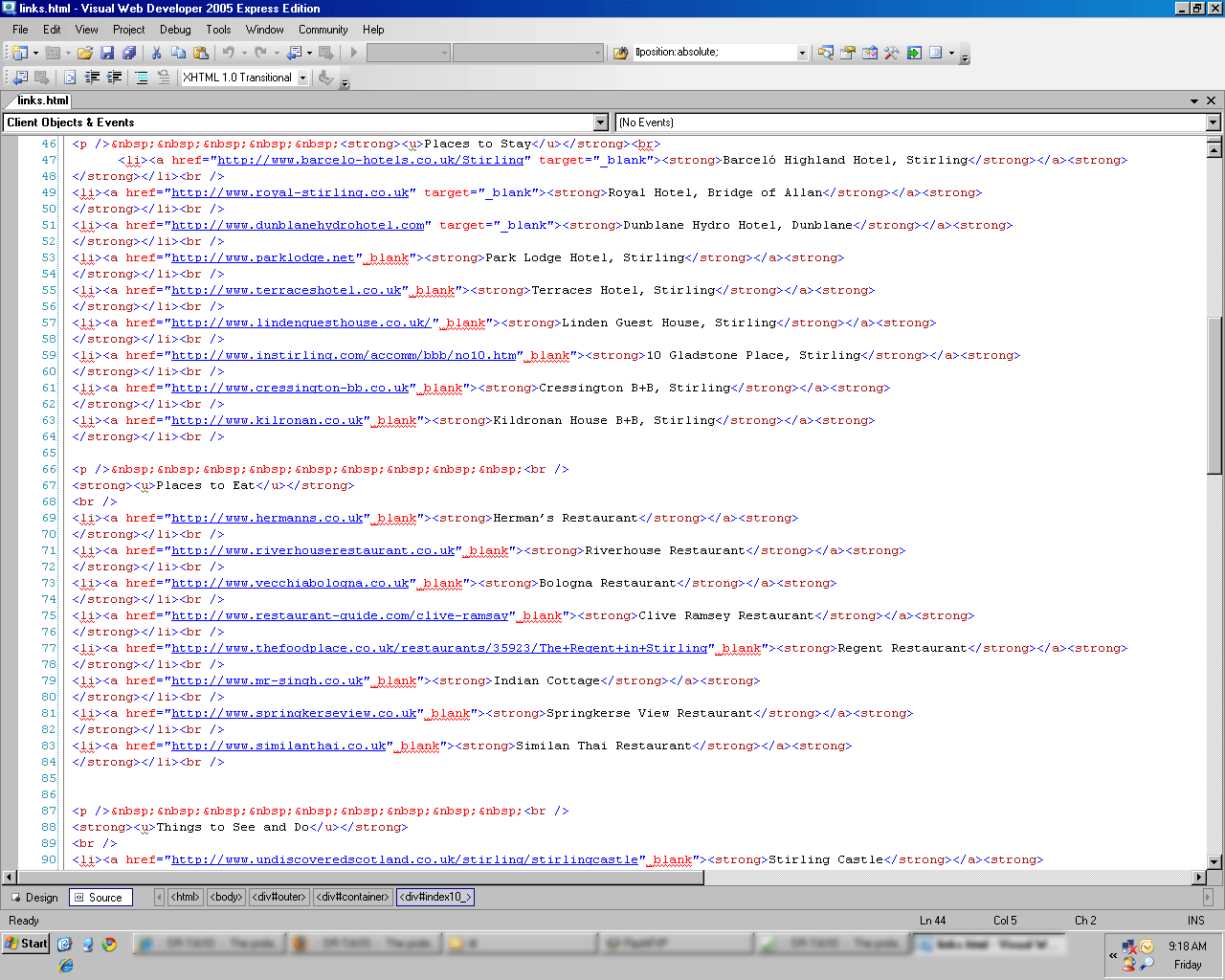Click the Windows Start button
Image resolution: width=1225 pixels, height=980 pixels.
(26, 944)
